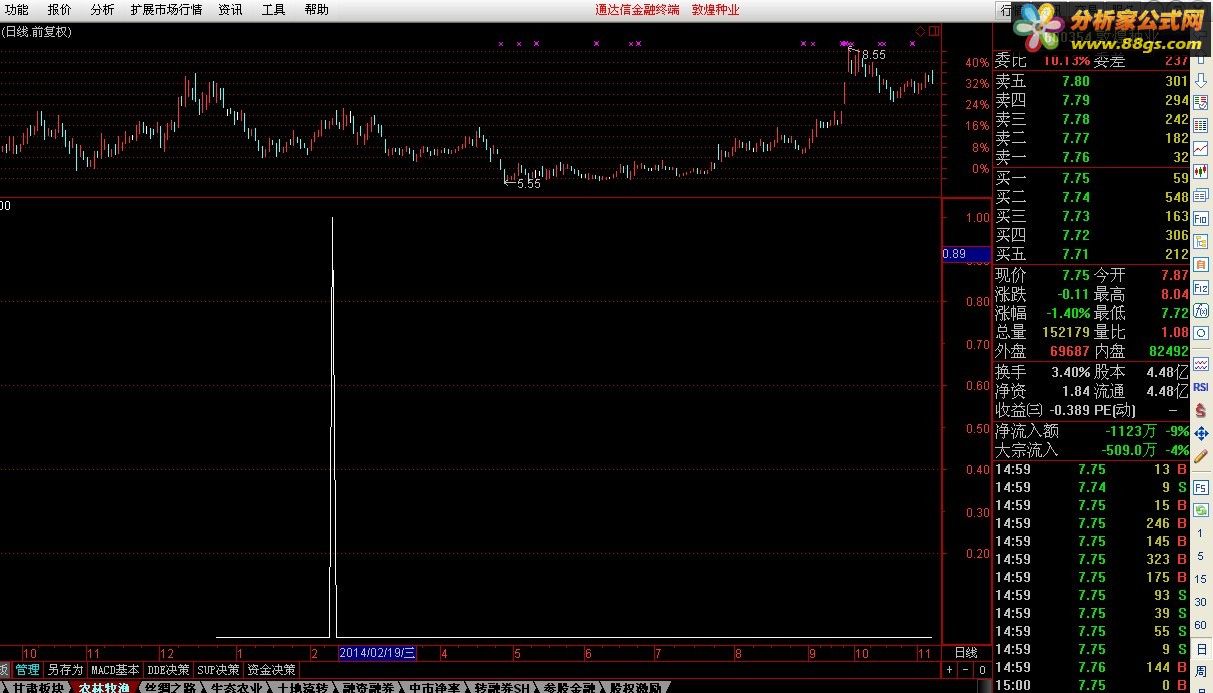Select the 土地流转 sector tab
Screen dimensions: 1213x693
[x=302, y=687]
